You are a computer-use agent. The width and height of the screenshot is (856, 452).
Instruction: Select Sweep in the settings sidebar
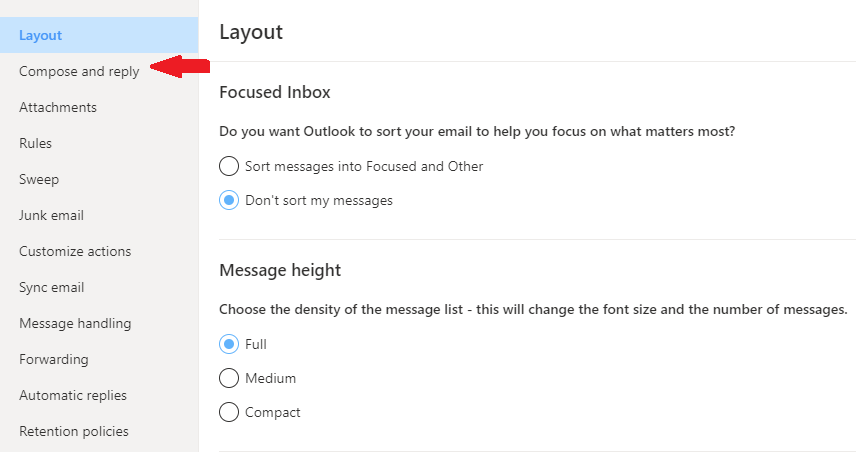[39, 180]
